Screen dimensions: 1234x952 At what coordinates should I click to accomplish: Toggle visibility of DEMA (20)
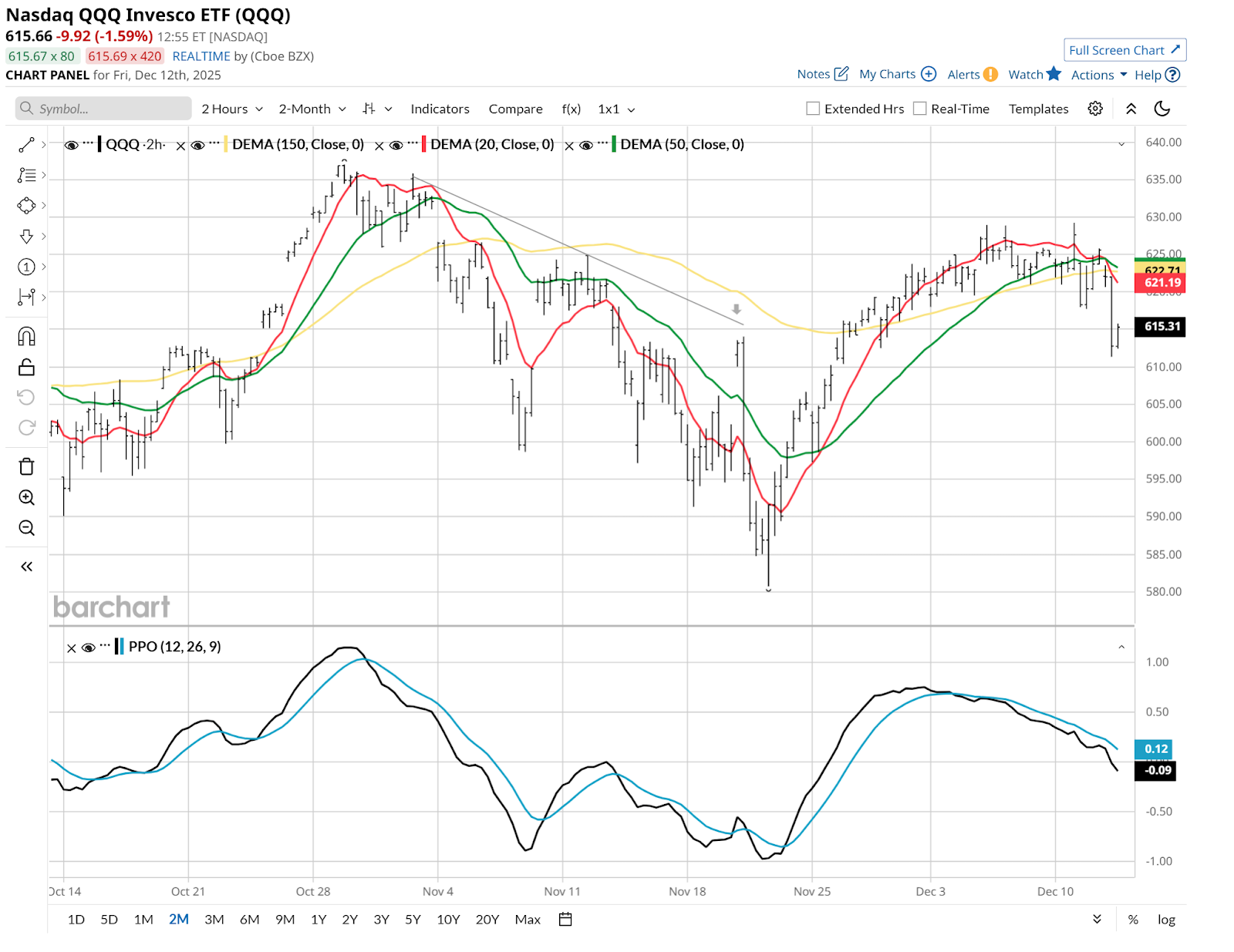[x=396, y=145]
